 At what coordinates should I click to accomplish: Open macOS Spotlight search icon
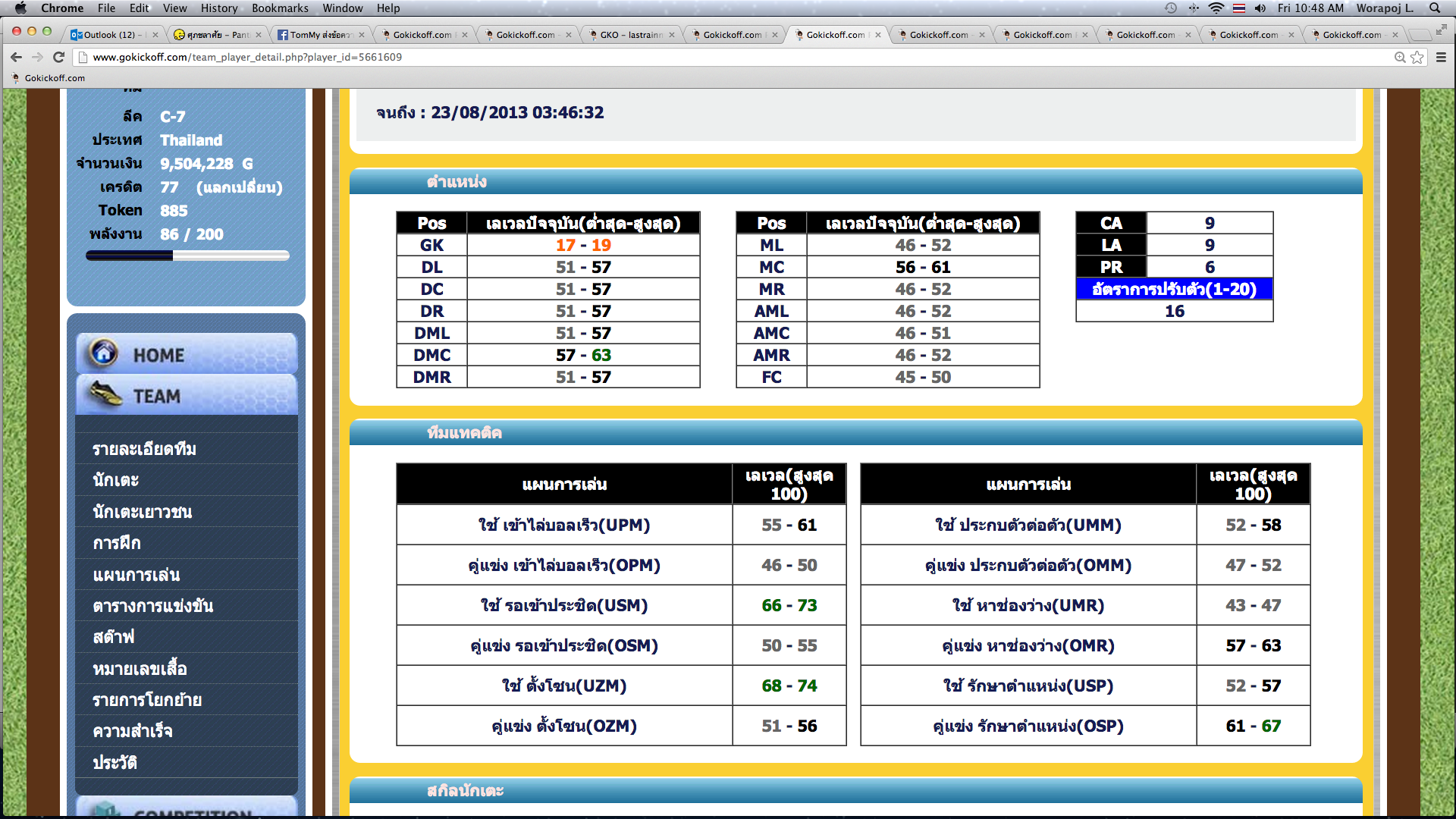coord(1435,8)
